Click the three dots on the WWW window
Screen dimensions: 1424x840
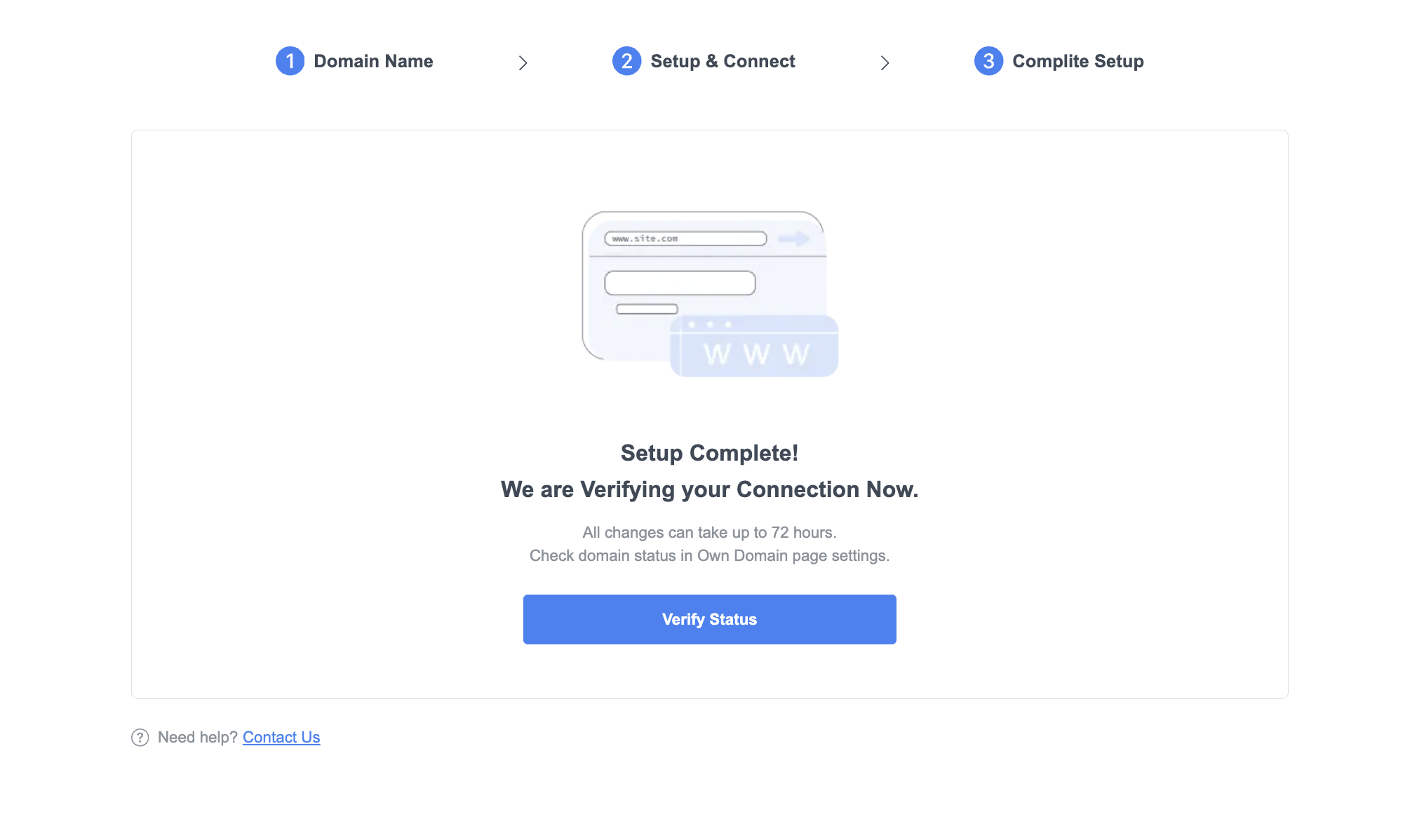(708, 325)
